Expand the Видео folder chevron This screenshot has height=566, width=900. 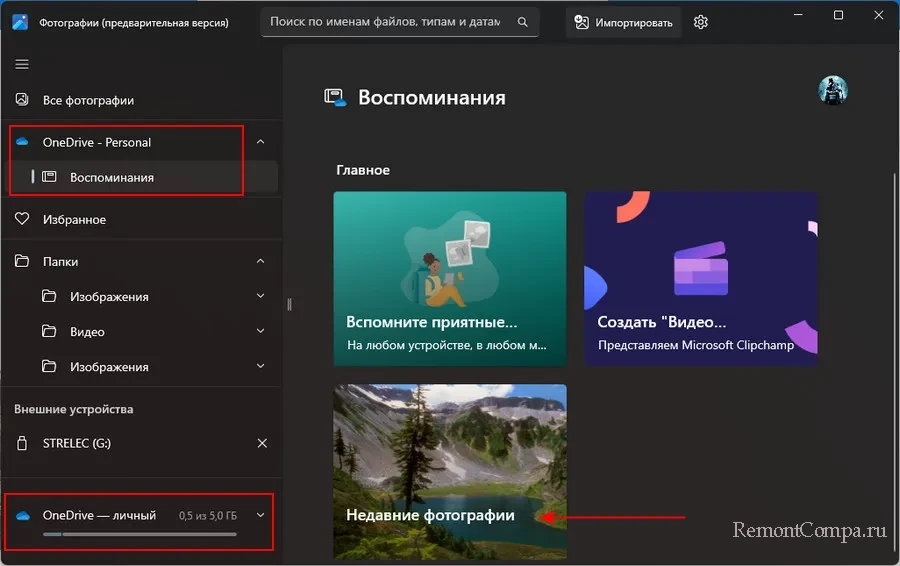tap(261, 331)
